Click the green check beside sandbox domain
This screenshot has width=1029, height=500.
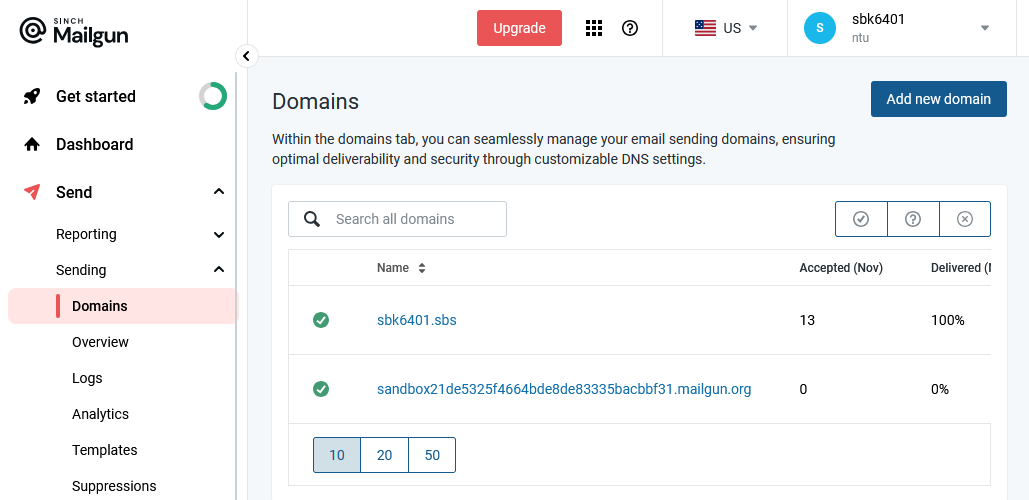(321, 389)
